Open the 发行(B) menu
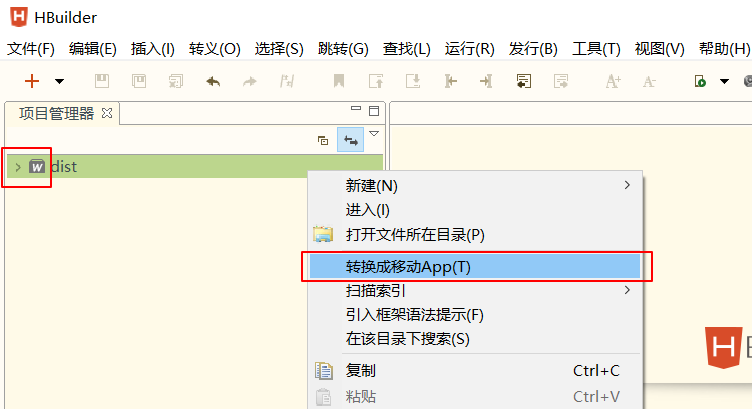This screenshot has height=409, width=752. pos(533,49)
